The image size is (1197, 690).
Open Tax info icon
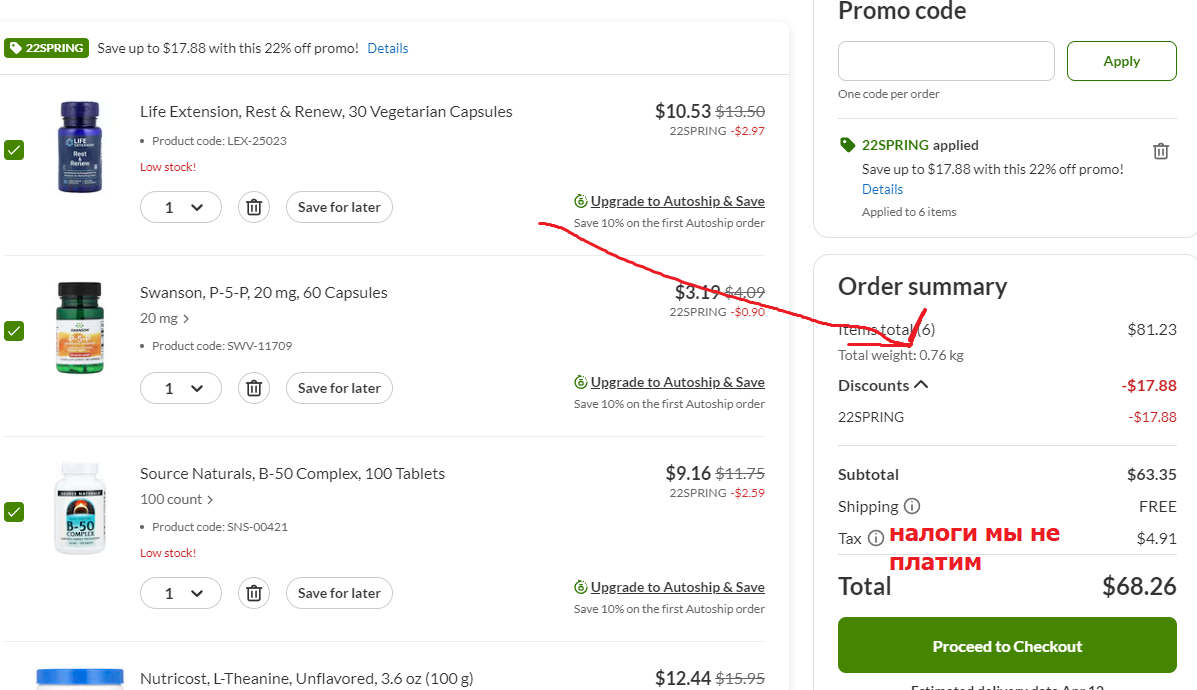click(x=876, y=538)
